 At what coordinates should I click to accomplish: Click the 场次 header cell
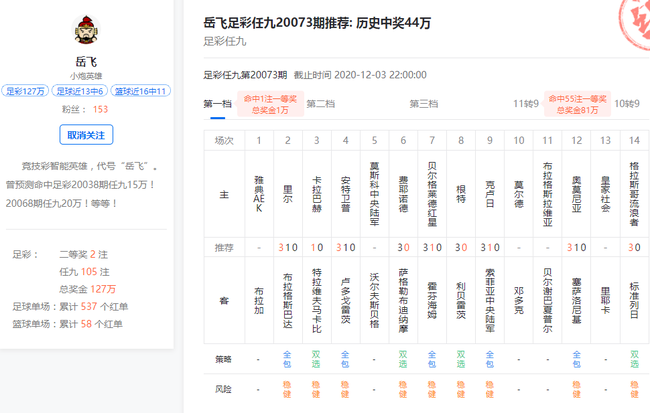[x=224, y=141]
